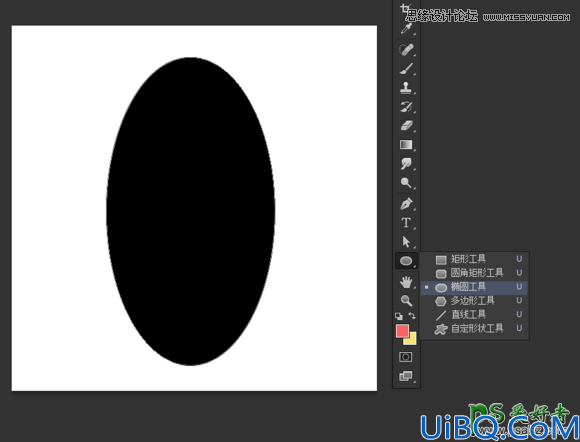
Task: Select the Eraser tool
Action: (x=406, y=125)
